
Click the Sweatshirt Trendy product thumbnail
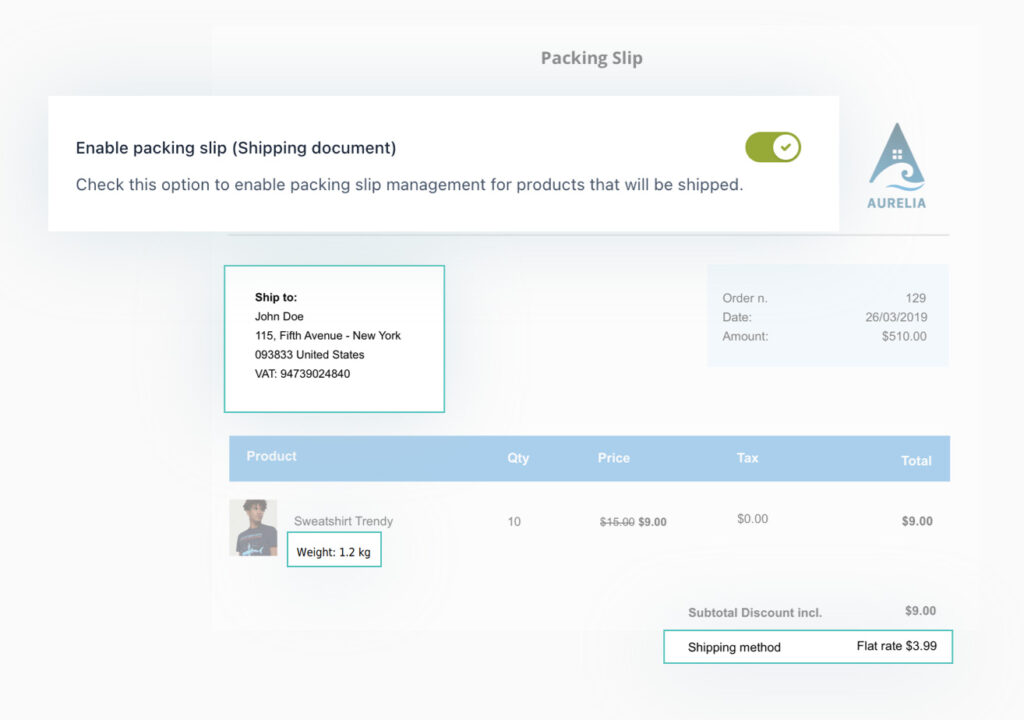click(253, 528)
